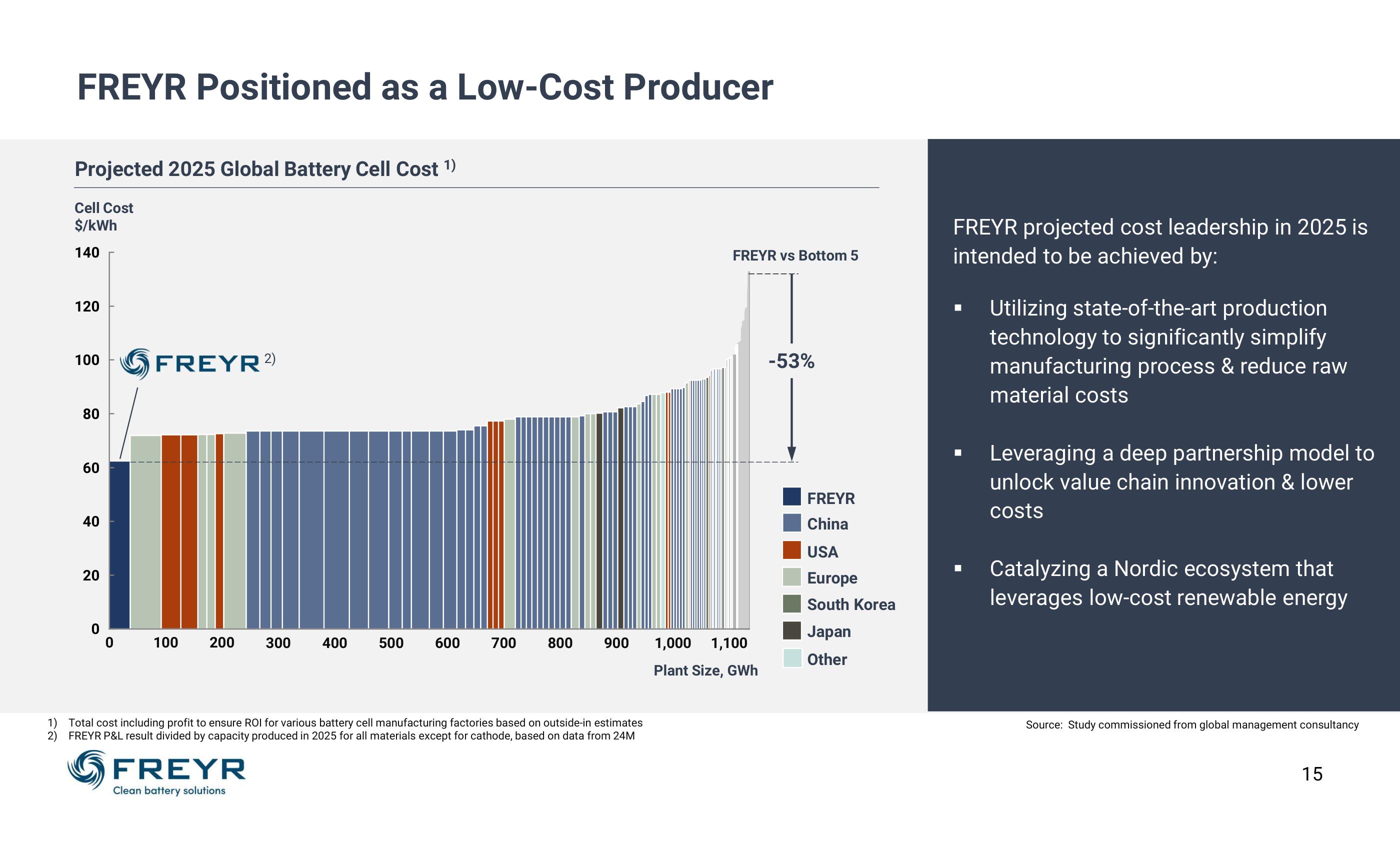The width and height of the screenshot is (1400, 850).
Task: Click the dark navy FREYR bar in chart
Action: [x=119, y=545]
